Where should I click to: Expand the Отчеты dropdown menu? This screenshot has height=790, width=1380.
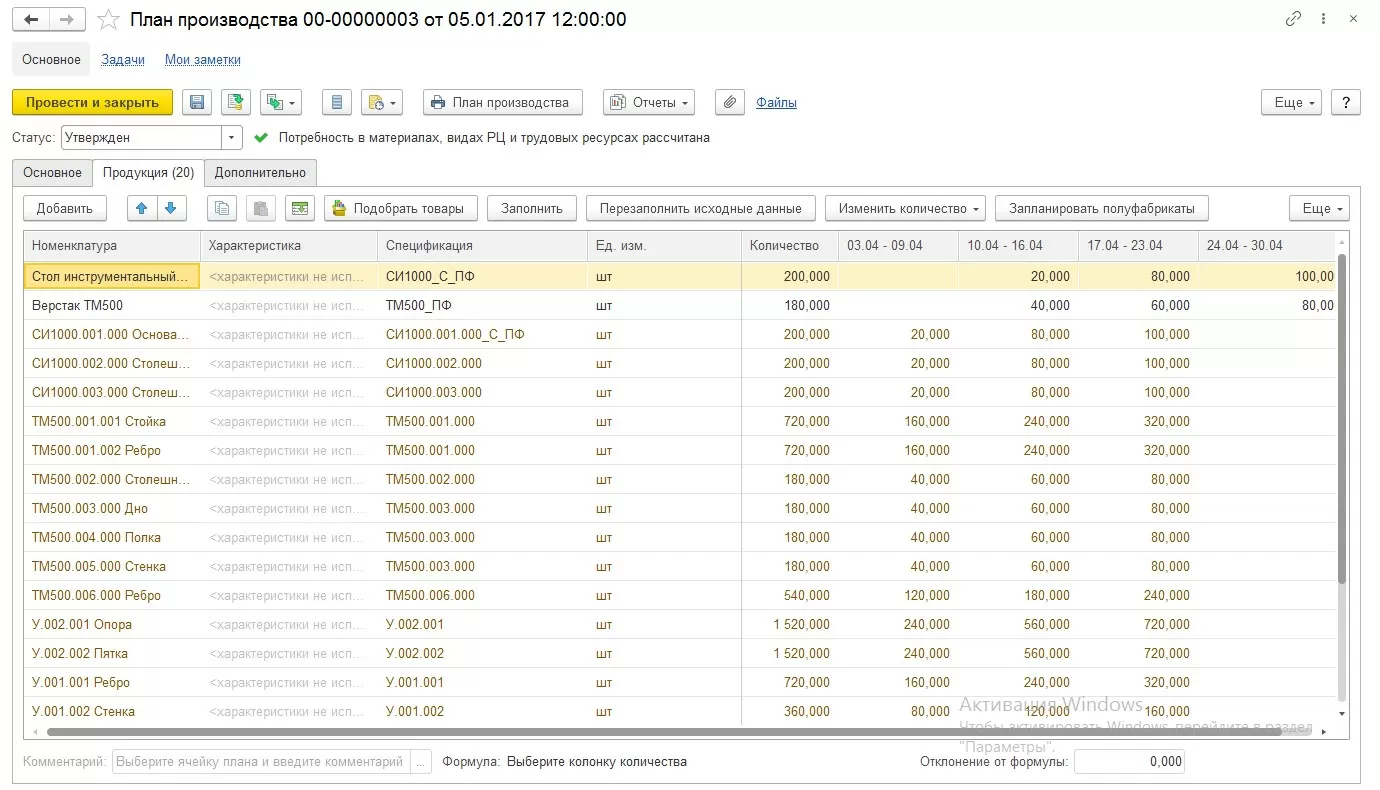(x=649, y=102)
